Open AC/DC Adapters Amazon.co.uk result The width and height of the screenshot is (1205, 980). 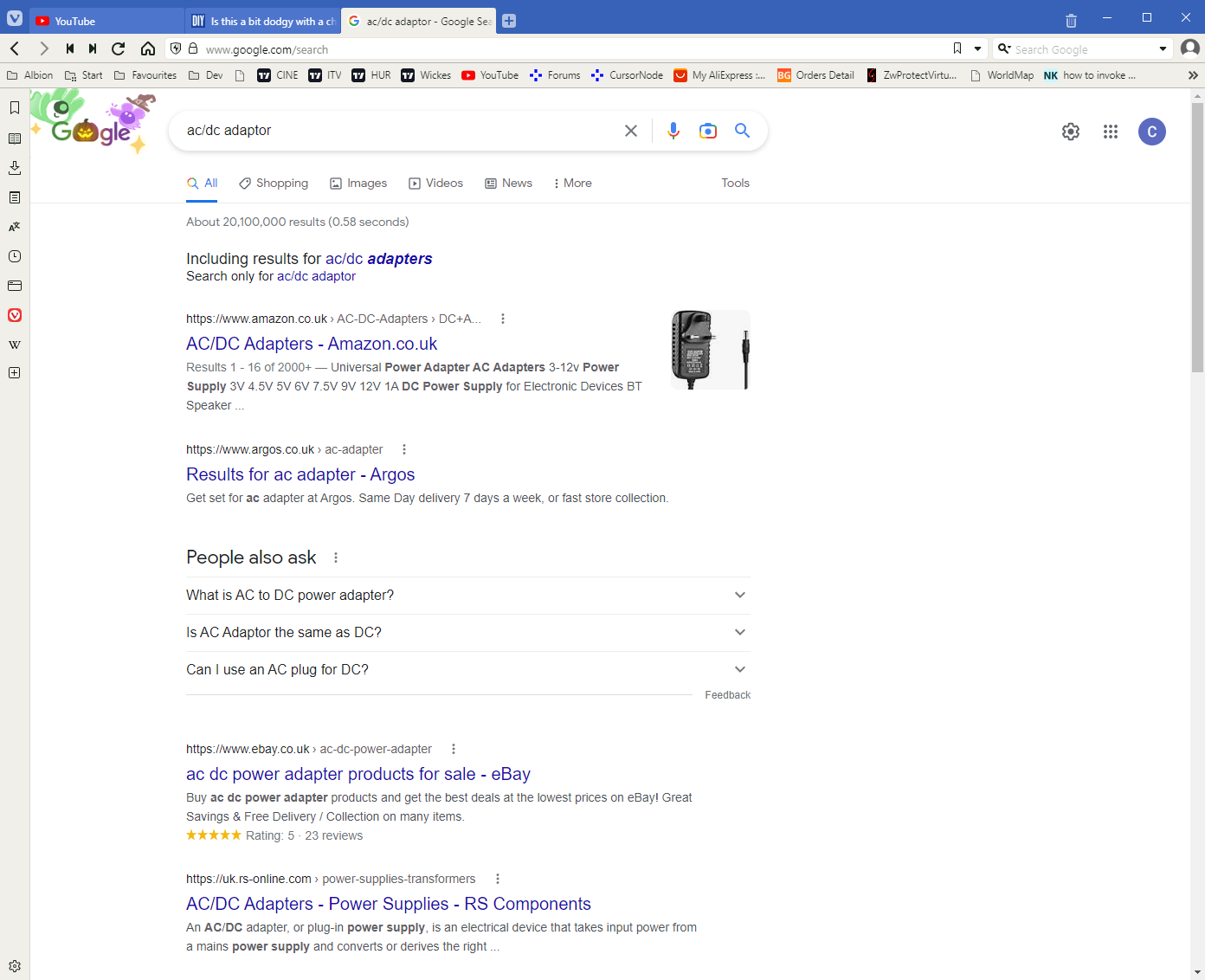tap(312, 344)
